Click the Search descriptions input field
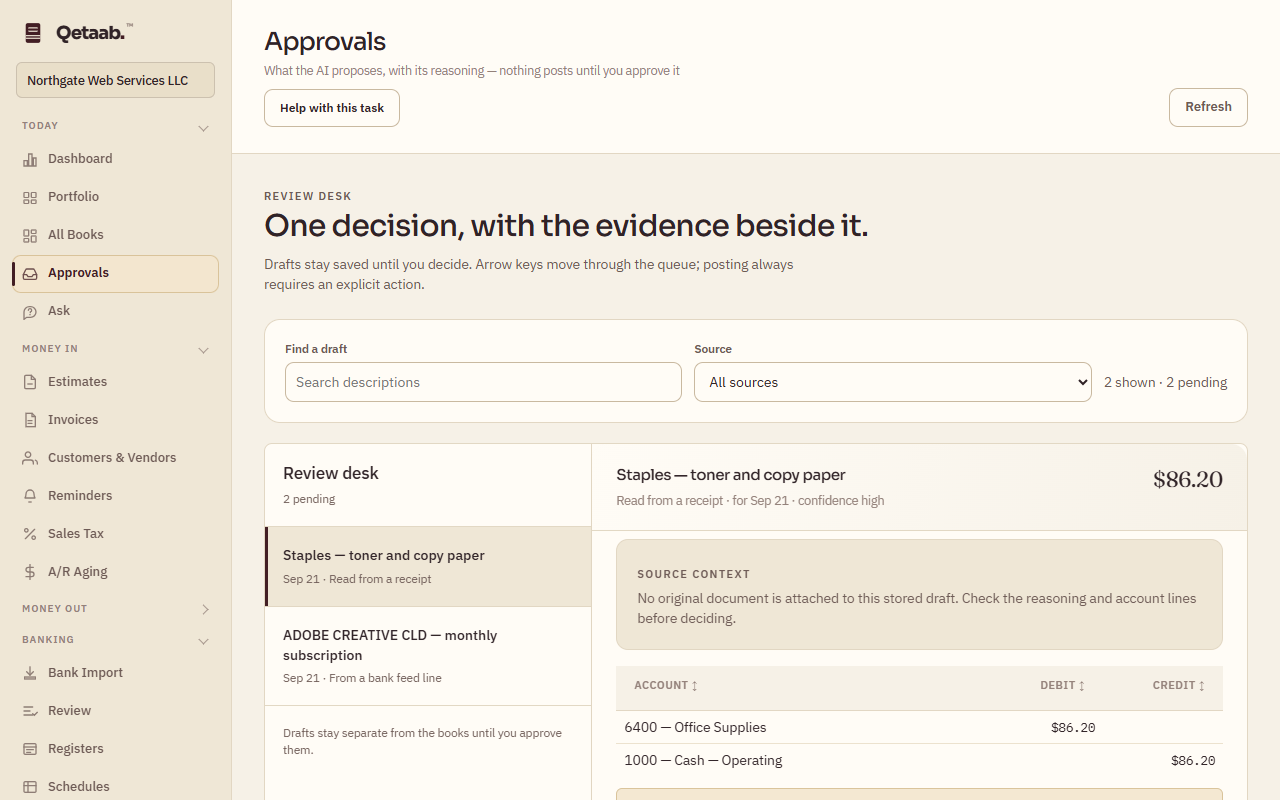The image size is (1280, 800). 483,382
